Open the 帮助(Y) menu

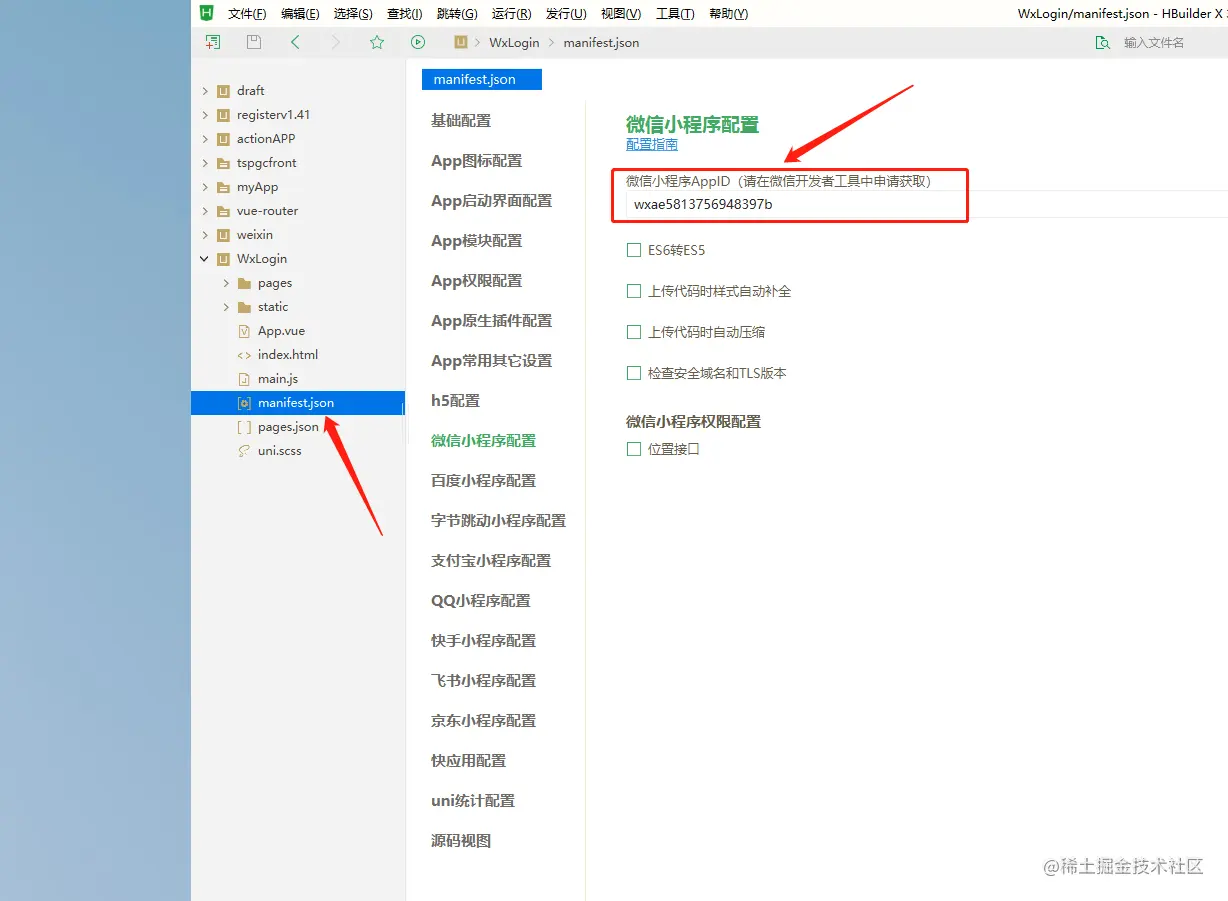click(728, 14)
